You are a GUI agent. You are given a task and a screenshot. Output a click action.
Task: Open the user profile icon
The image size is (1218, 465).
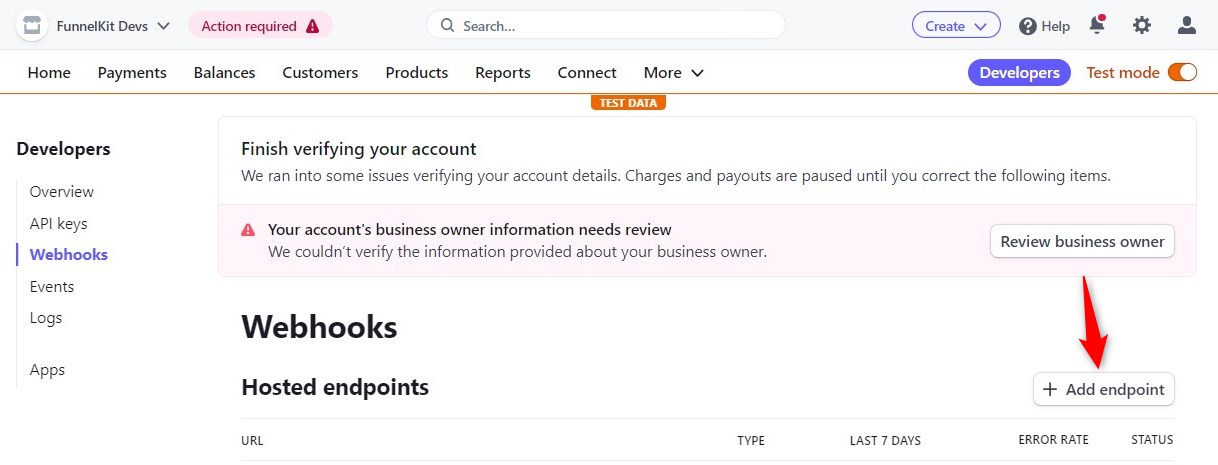[1187, 26]
